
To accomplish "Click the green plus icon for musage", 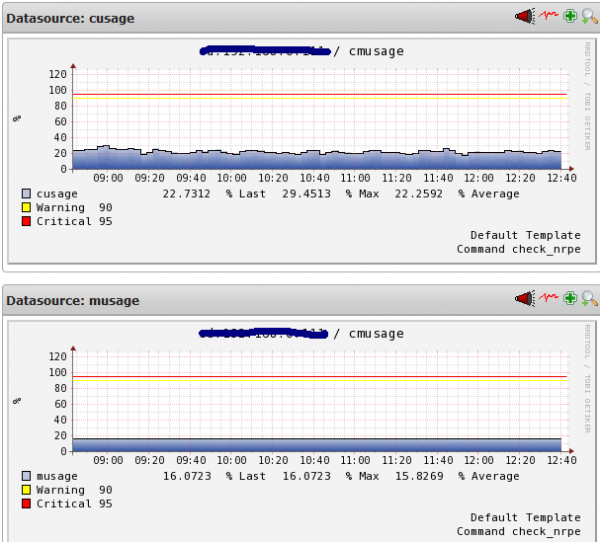I will click(x=570, y=298).
